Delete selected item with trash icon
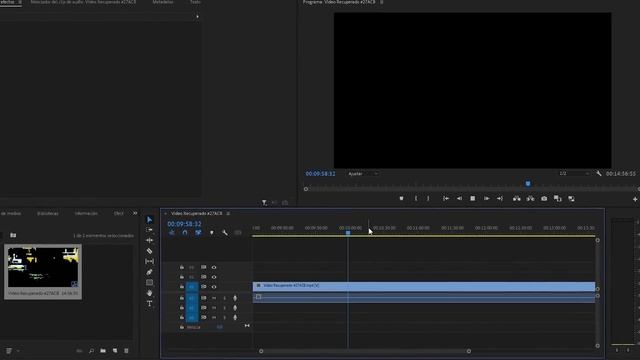Image resolution: width=640 pixels, height=360 pixels. pos(126,351)
